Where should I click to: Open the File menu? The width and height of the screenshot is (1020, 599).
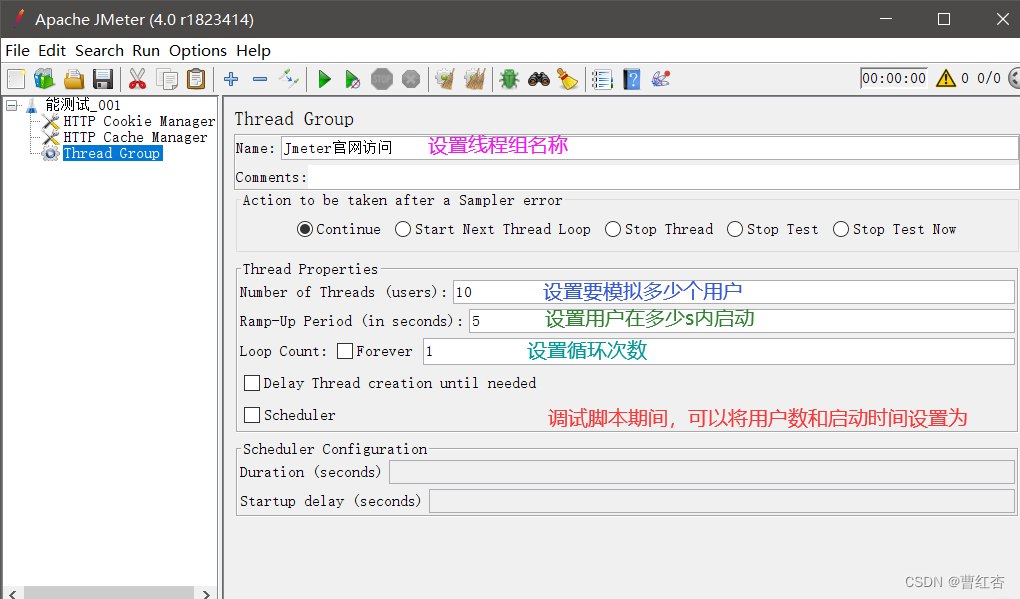pyautogui.click(x=18, y=51)
